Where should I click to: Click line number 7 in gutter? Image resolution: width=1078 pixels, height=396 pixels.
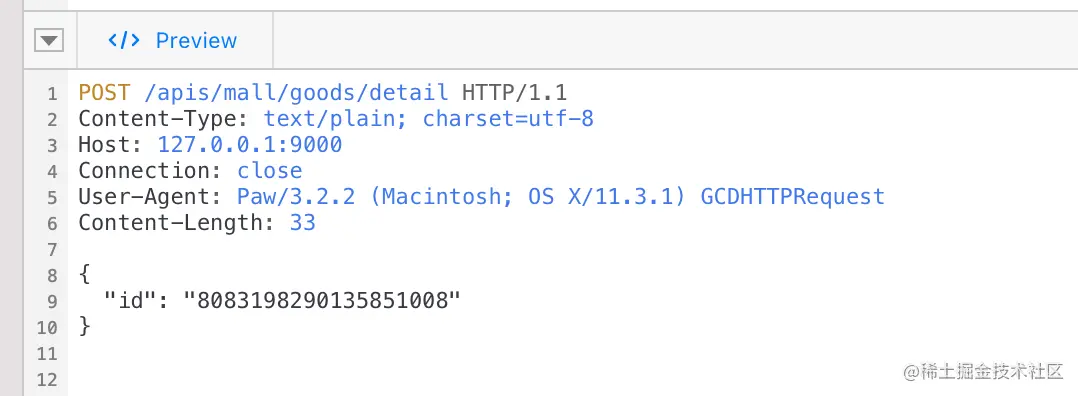click(52, 249)
